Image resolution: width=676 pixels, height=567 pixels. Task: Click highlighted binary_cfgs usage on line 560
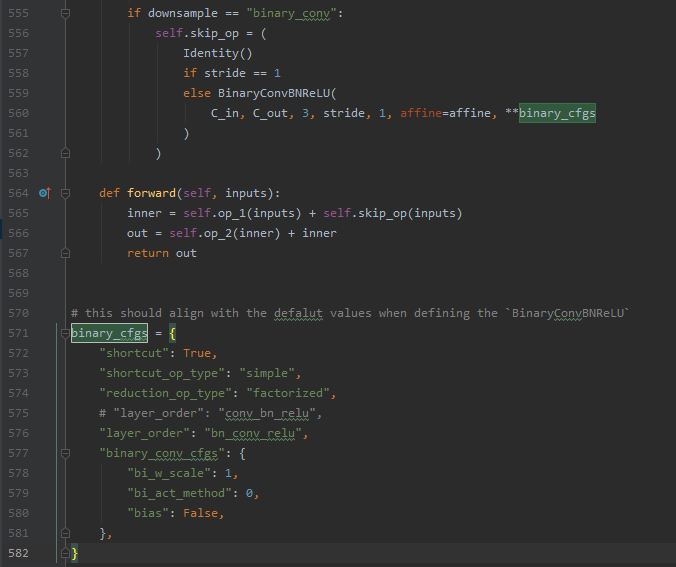click(x=557, y=113)
